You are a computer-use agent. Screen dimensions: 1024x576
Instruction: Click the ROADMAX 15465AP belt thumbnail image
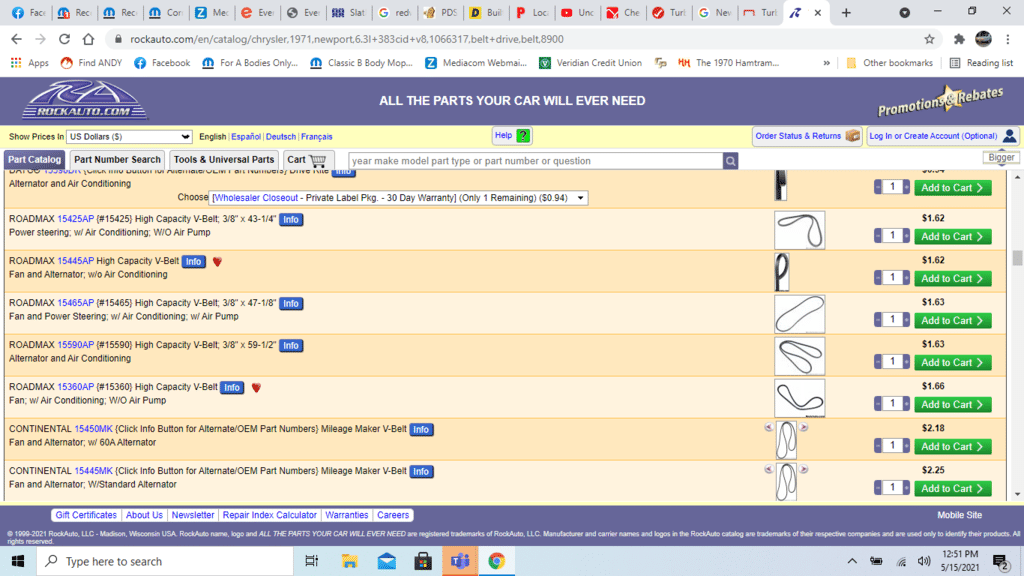point(799,314)
